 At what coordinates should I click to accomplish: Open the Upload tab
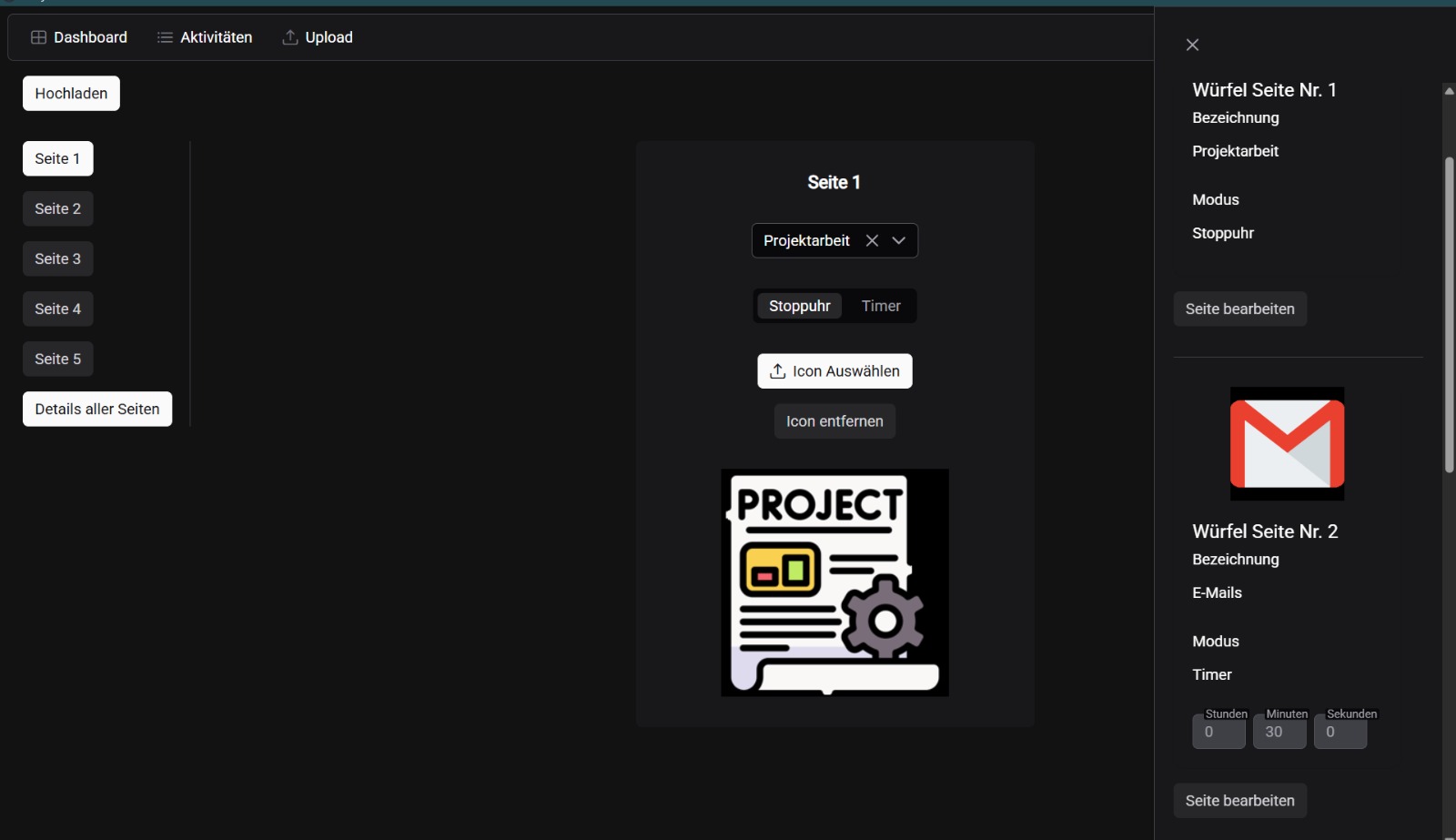click(318, 37)
